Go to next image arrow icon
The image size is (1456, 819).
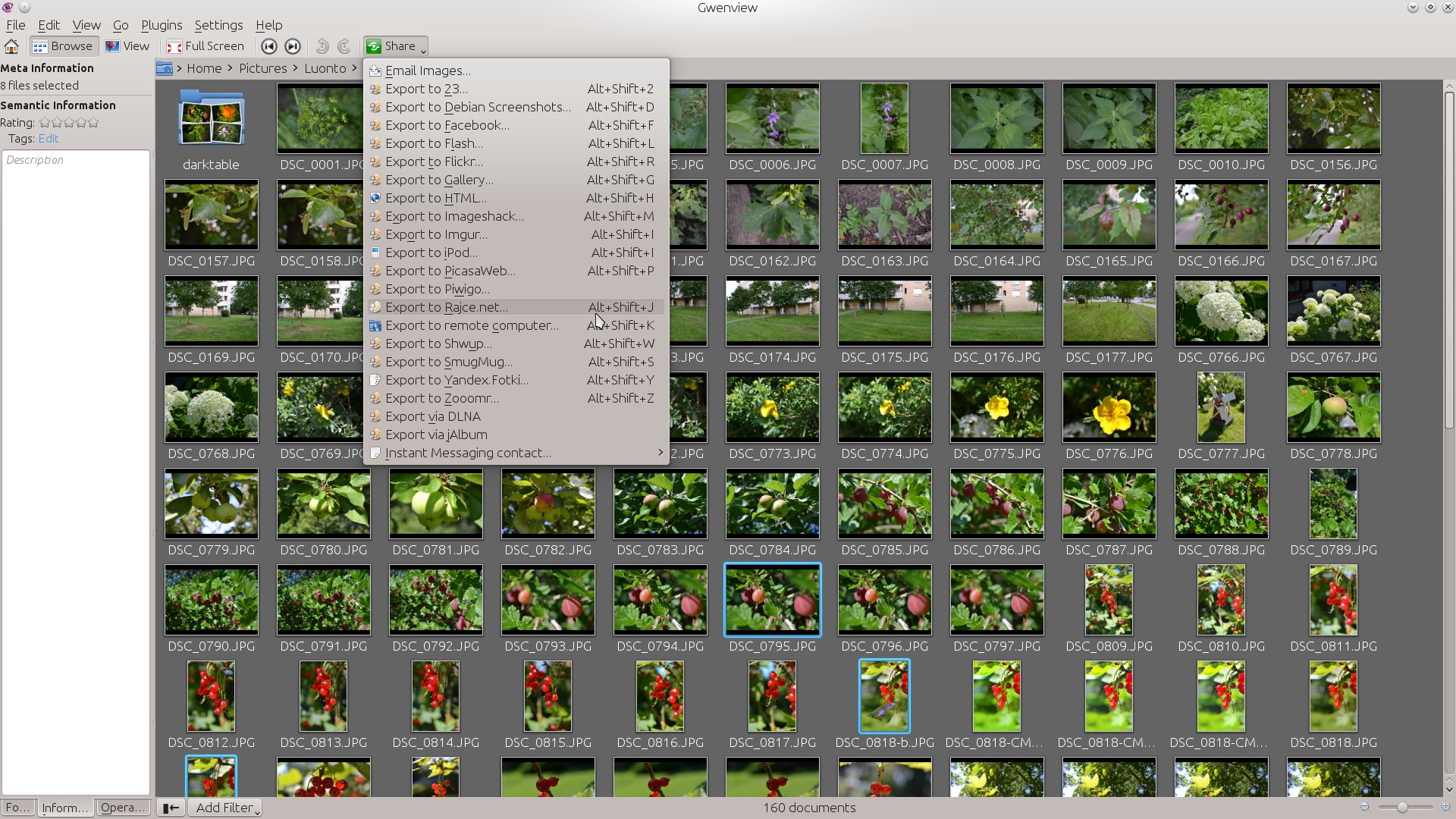[x=292, y=46]
